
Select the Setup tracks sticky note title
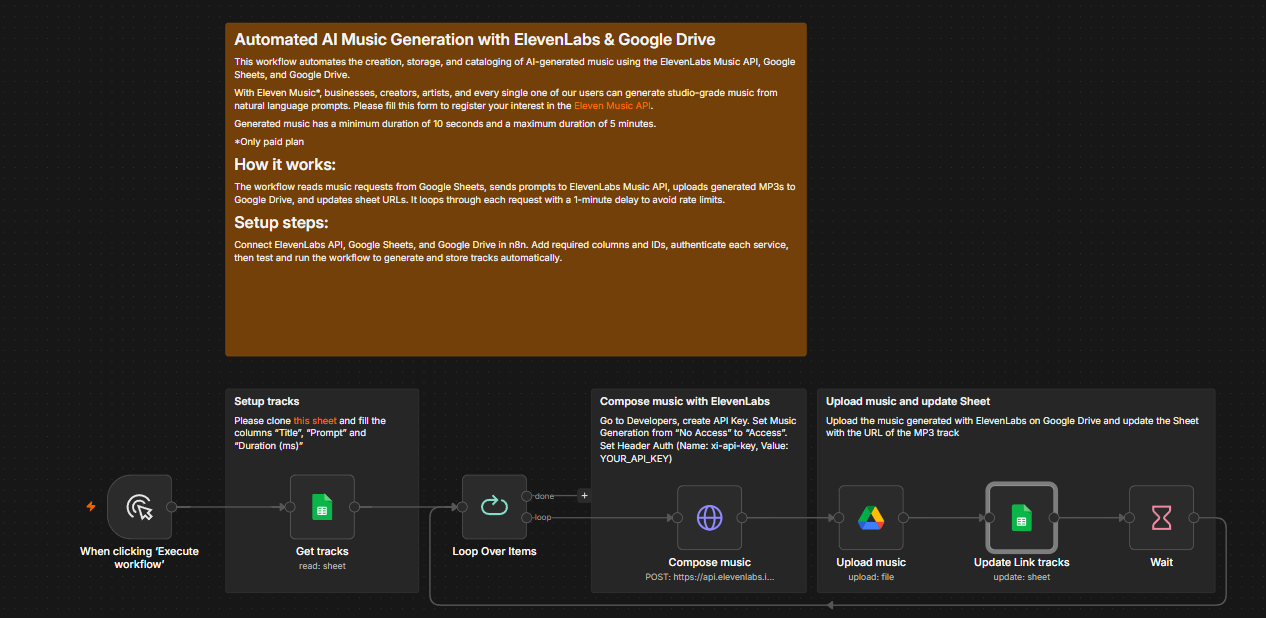point(267,402)
